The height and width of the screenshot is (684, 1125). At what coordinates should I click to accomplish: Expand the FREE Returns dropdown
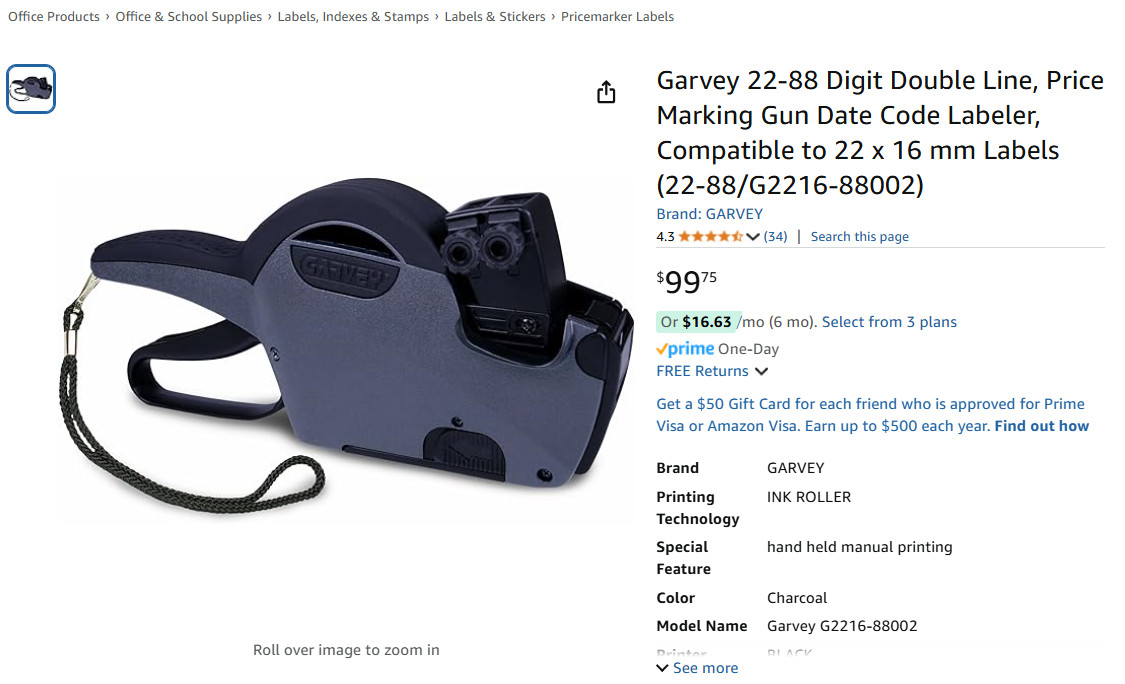712,371
